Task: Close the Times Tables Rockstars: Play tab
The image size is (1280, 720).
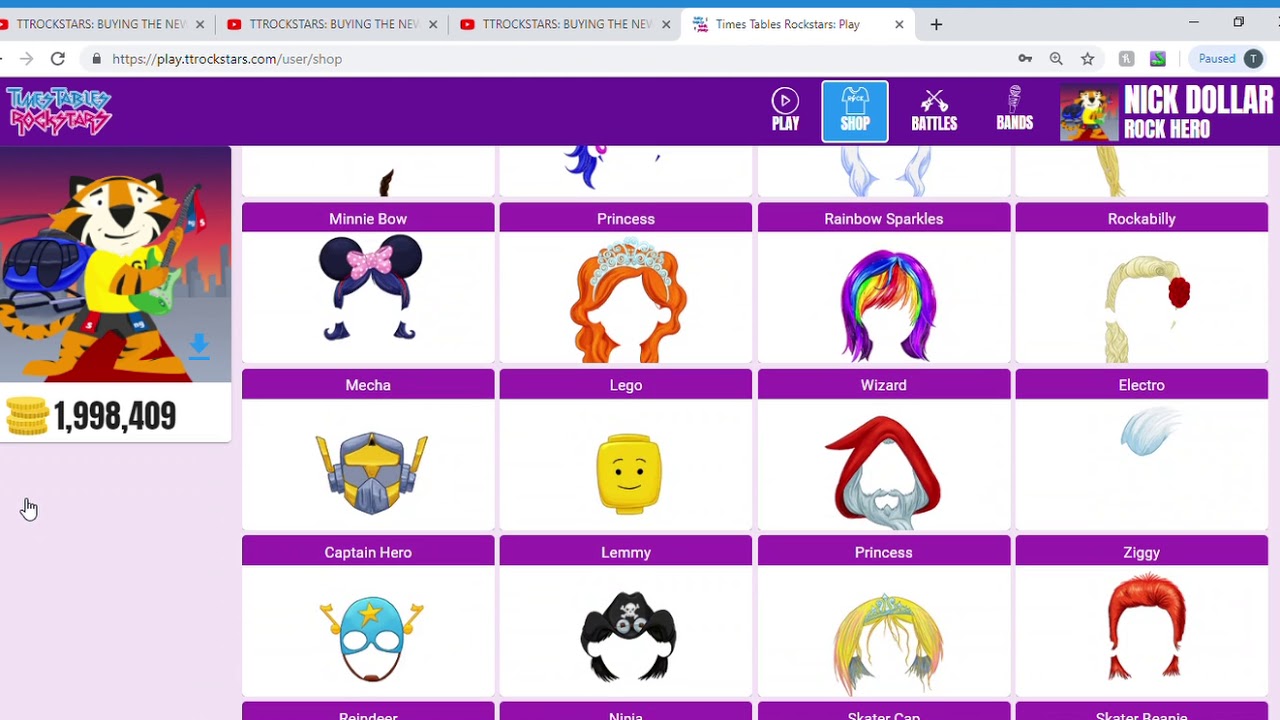Action: (x=899, y=24)
